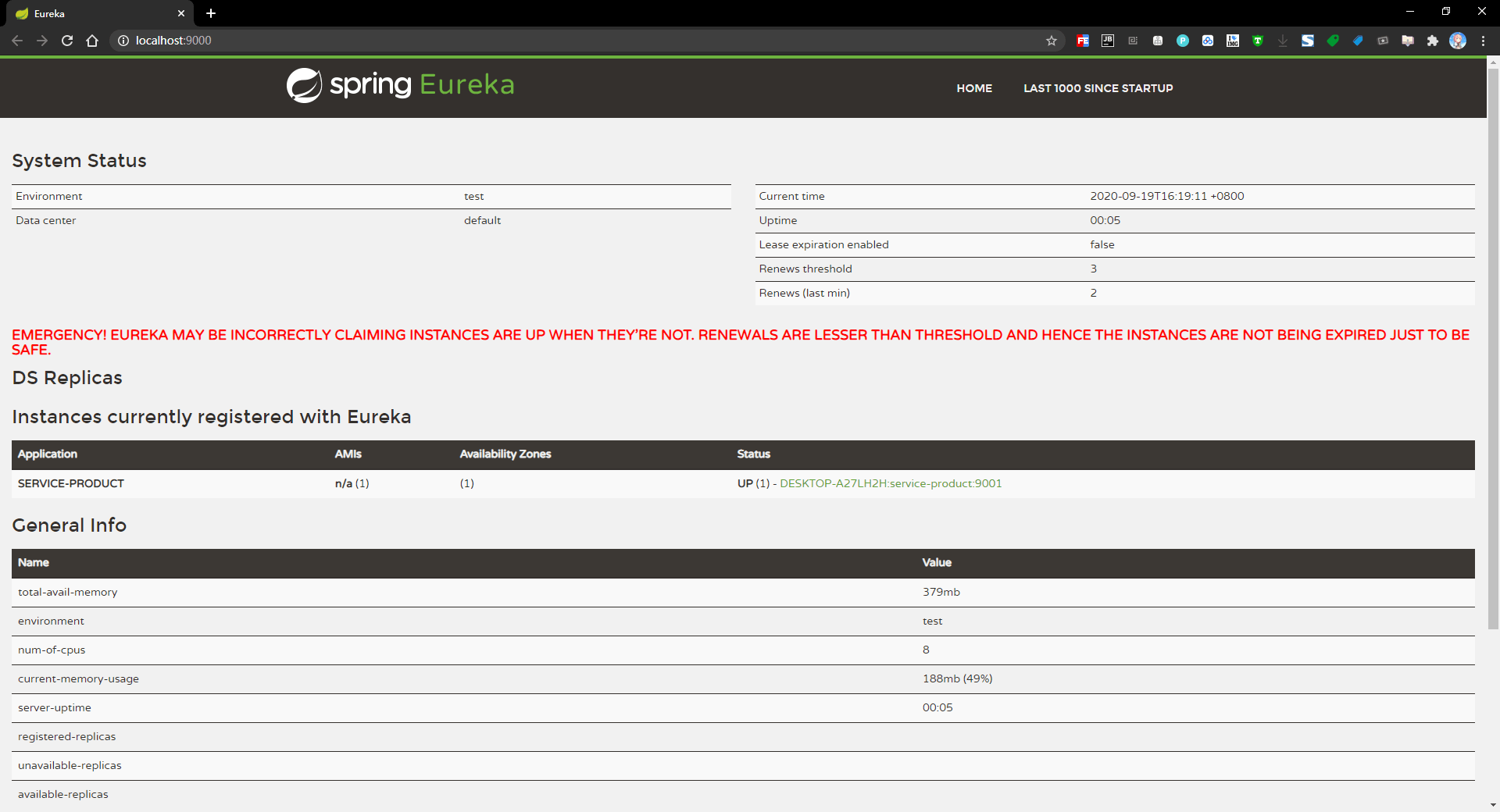Click the 188mb (49%) memory usage value

958,678
